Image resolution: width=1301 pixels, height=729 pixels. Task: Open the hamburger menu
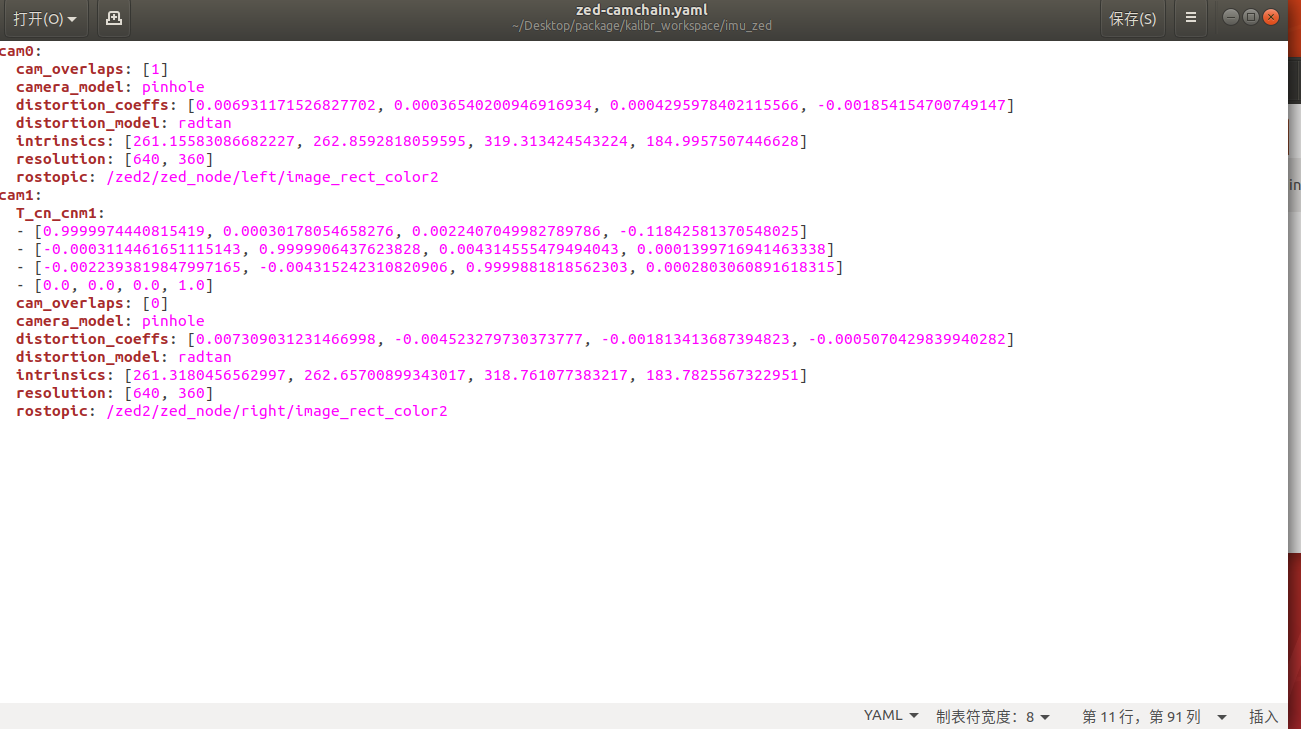pos(1190,18)
